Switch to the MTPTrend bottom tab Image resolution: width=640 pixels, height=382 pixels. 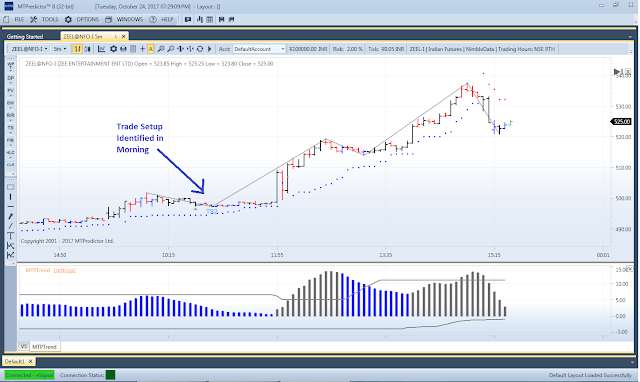point(44,346)
